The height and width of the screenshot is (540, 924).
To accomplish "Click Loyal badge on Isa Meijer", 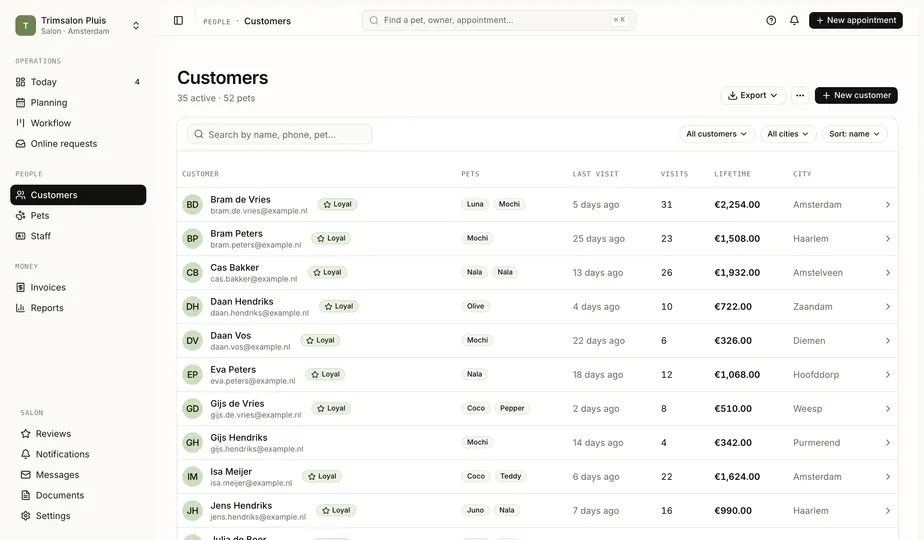I will (322, 476).
